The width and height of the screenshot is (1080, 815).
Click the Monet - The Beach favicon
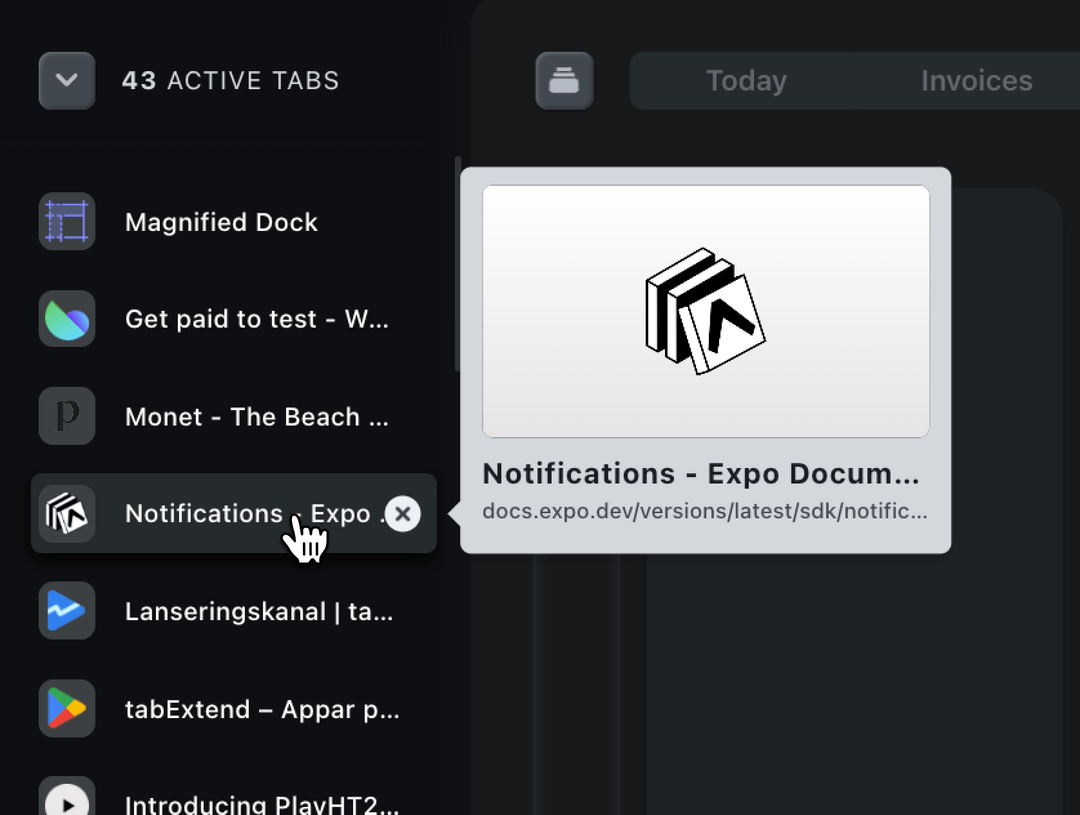tap(66, 416)
